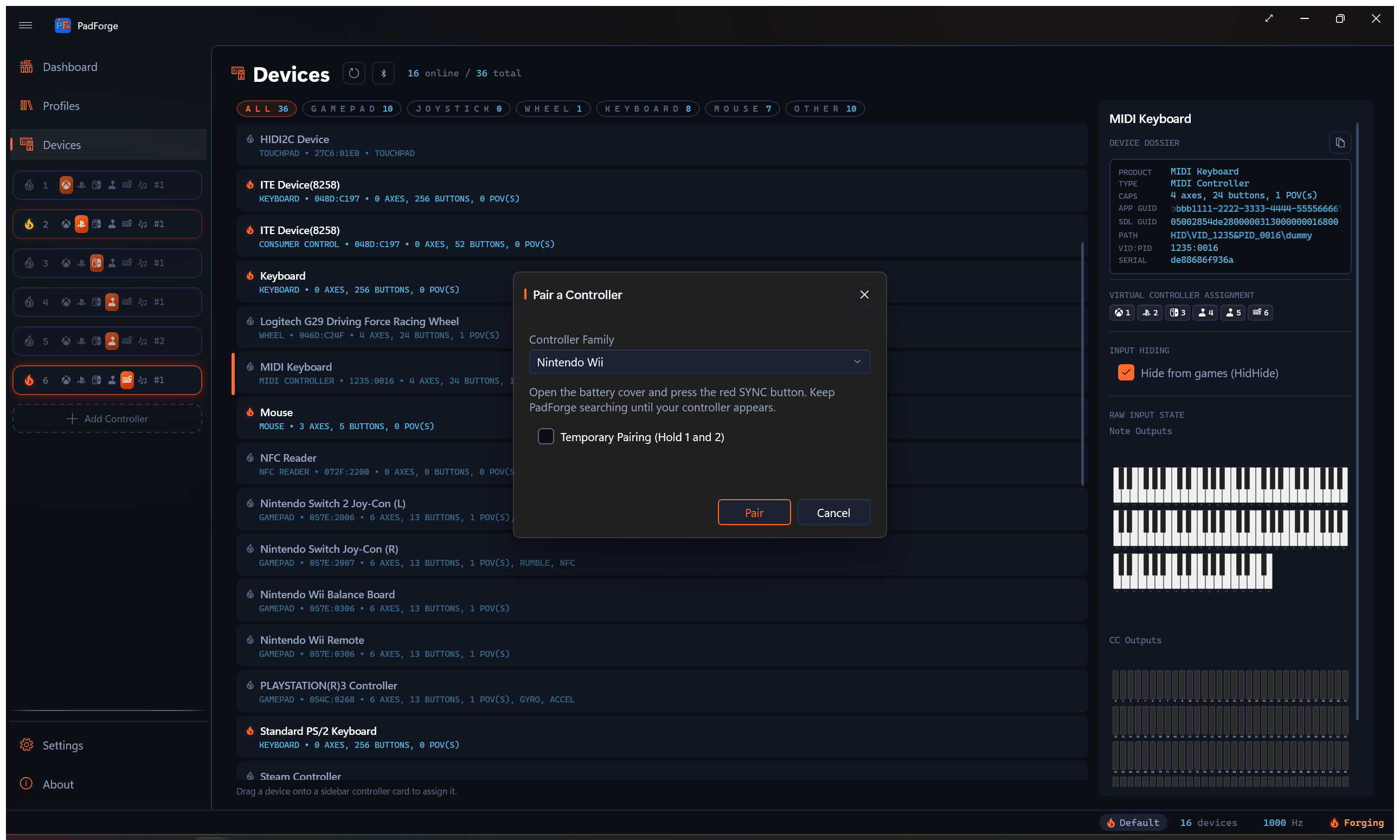Toggle the flame power icon on controller 3

(x=29, y=263)
